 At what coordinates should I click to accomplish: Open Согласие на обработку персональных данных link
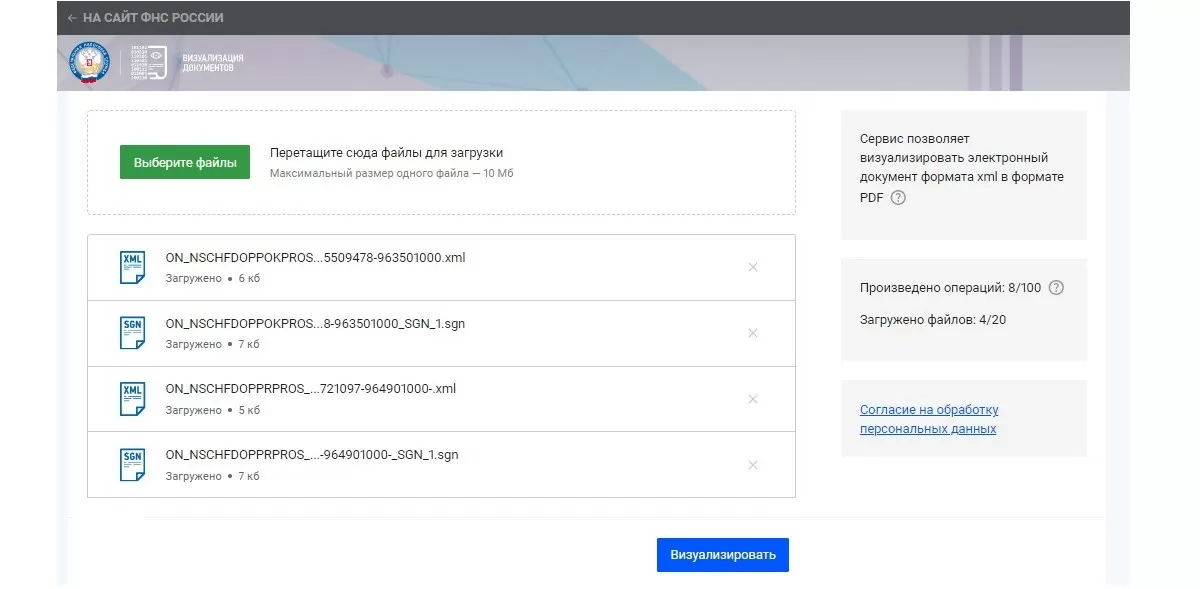(929, 419)
